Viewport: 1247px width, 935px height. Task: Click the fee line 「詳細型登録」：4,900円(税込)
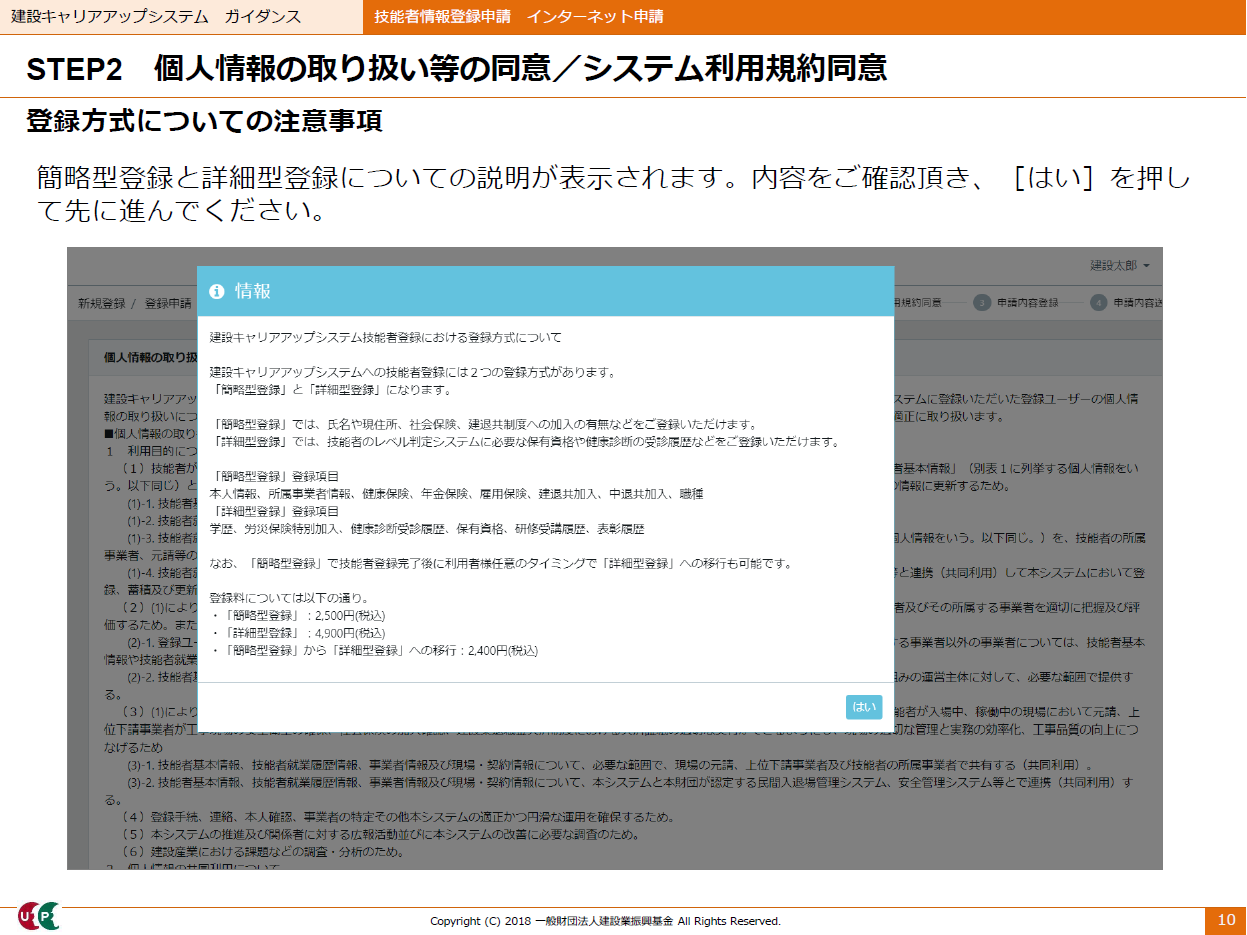[297, 633]
